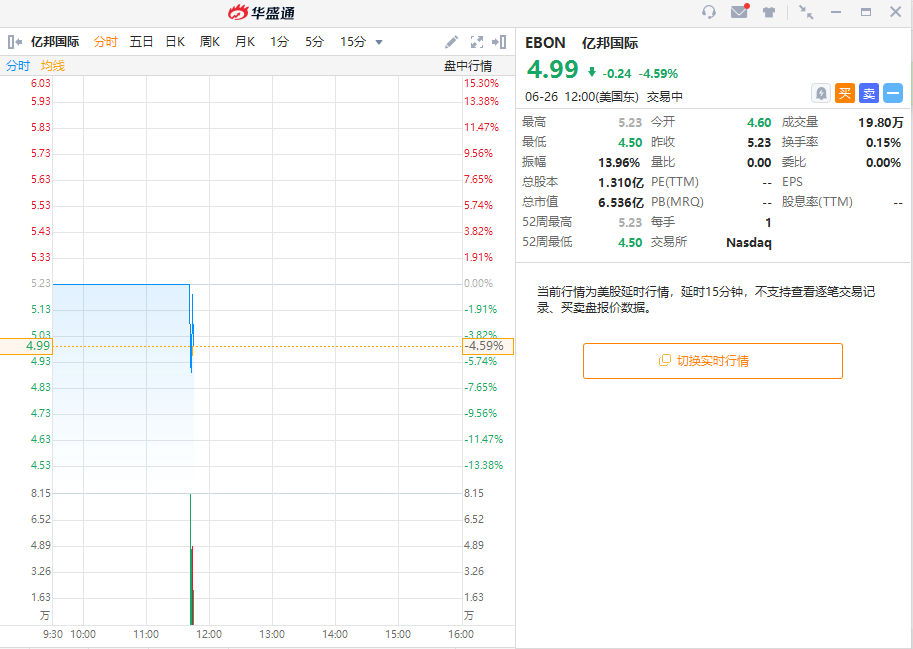Click the 今开 4.60 value
913x649 pixels.
(759, 122)
